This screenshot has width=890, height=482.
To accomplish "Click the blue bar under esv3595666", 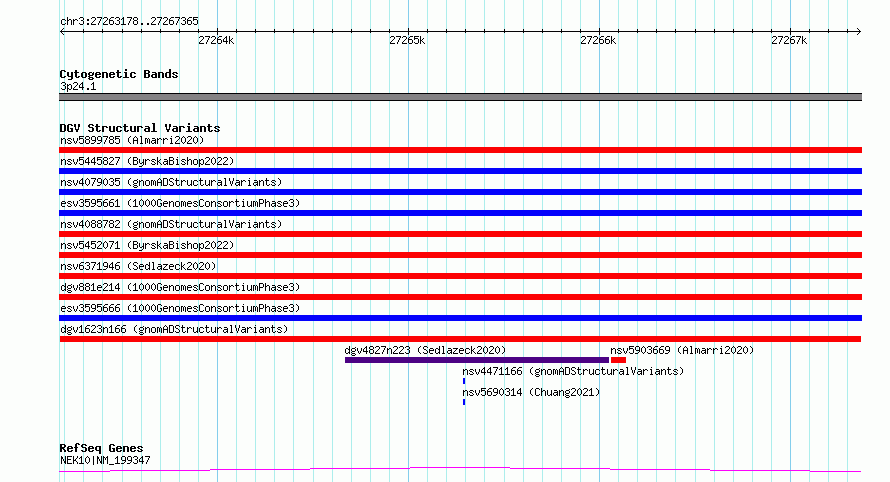I will 460,318.
